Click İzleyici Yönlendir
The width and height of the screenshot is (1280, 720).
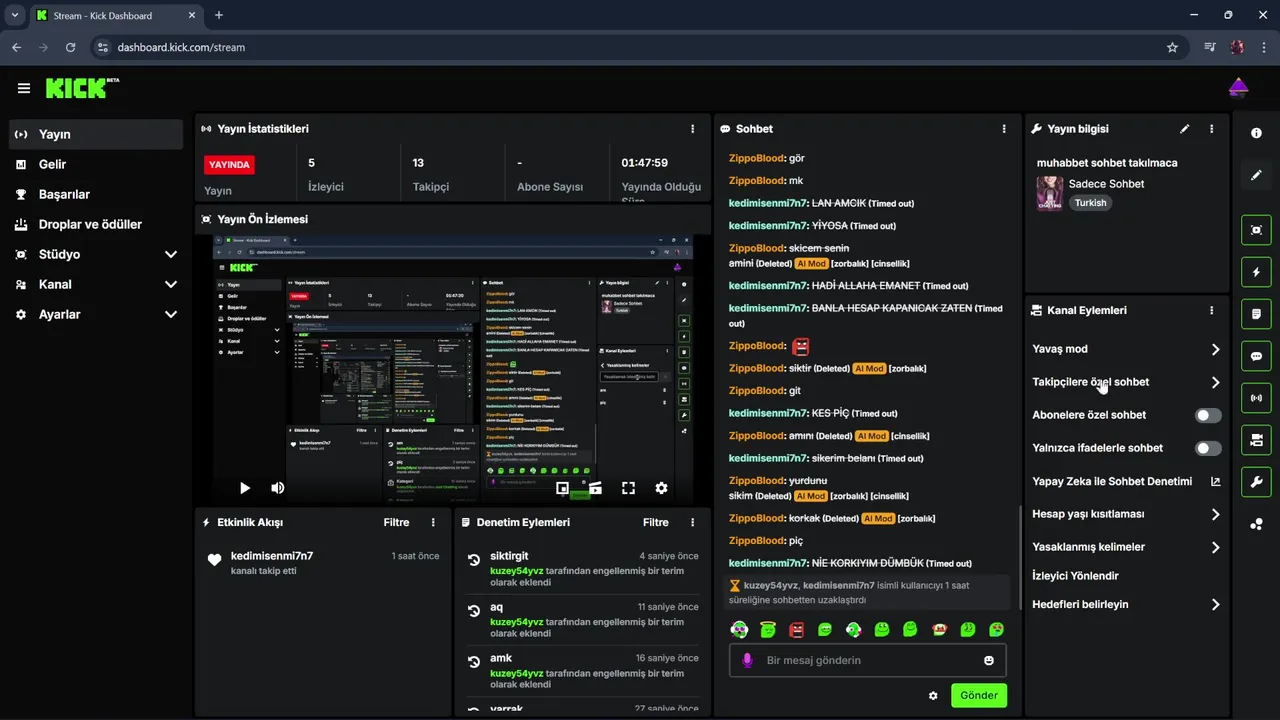(x=1075, y=576)
